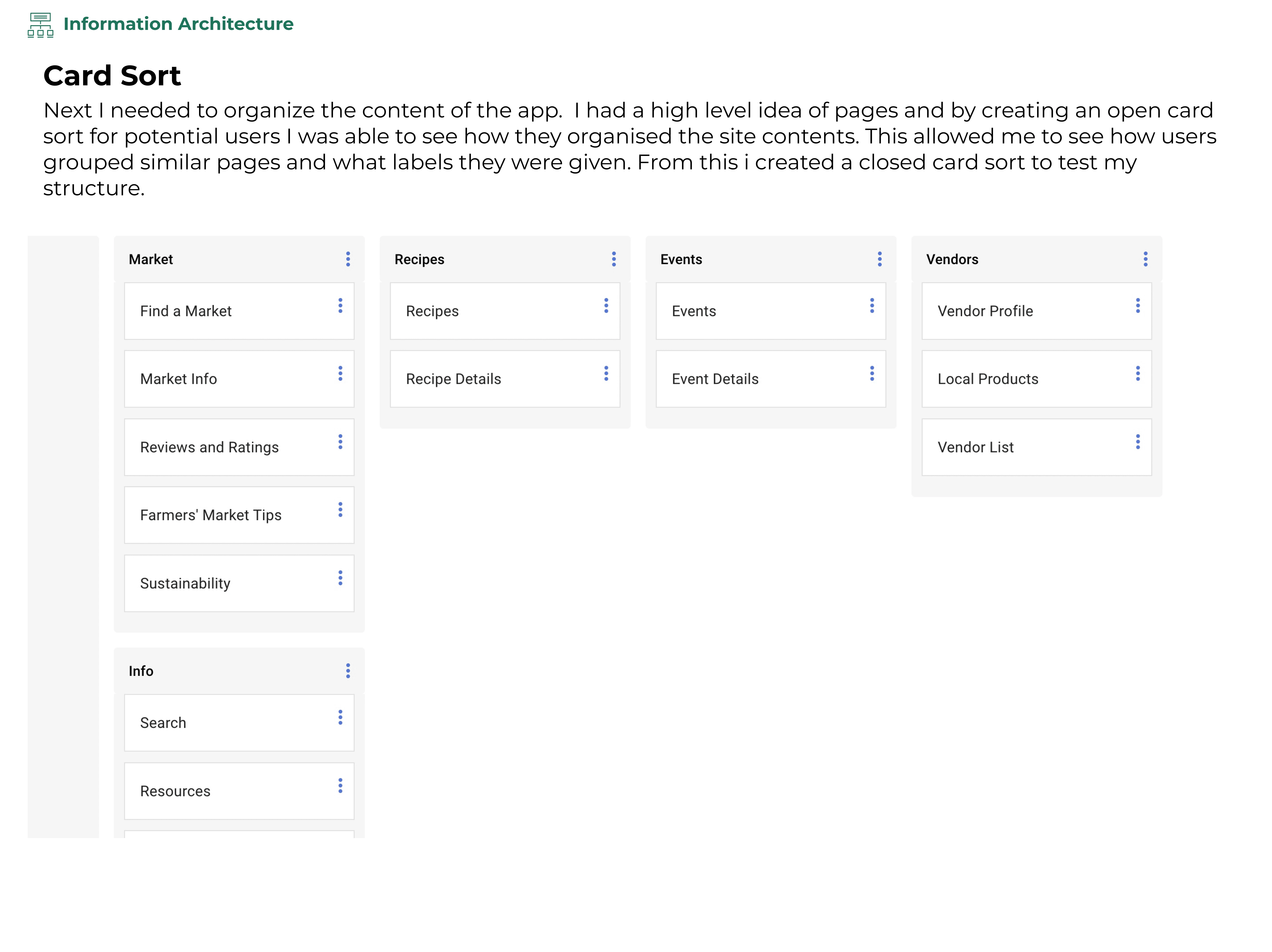Select the Resources card

point(239,791)
